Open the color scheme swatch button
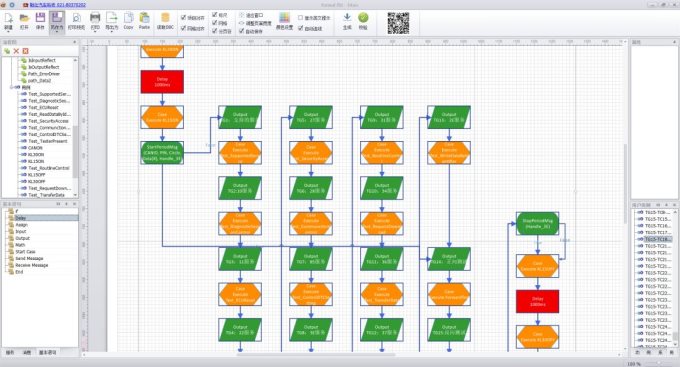680x367 pixels. point(284,18)
